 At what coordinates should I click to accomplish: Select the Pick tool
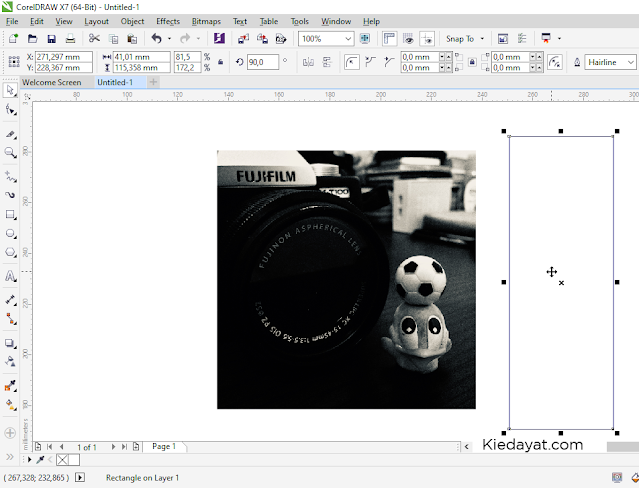[10, 90]
